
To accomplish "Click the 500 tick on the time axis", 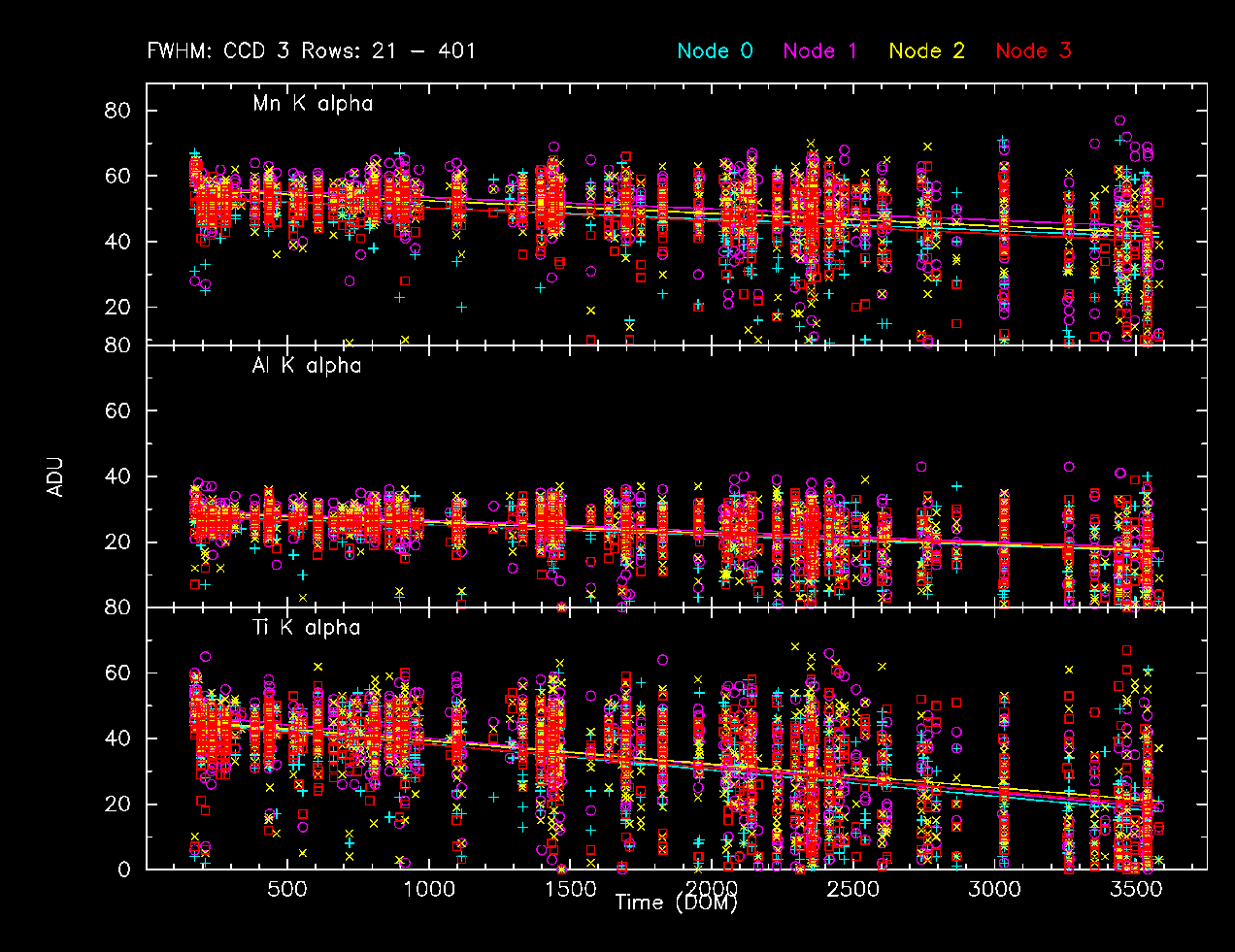I will click(286, 889).
